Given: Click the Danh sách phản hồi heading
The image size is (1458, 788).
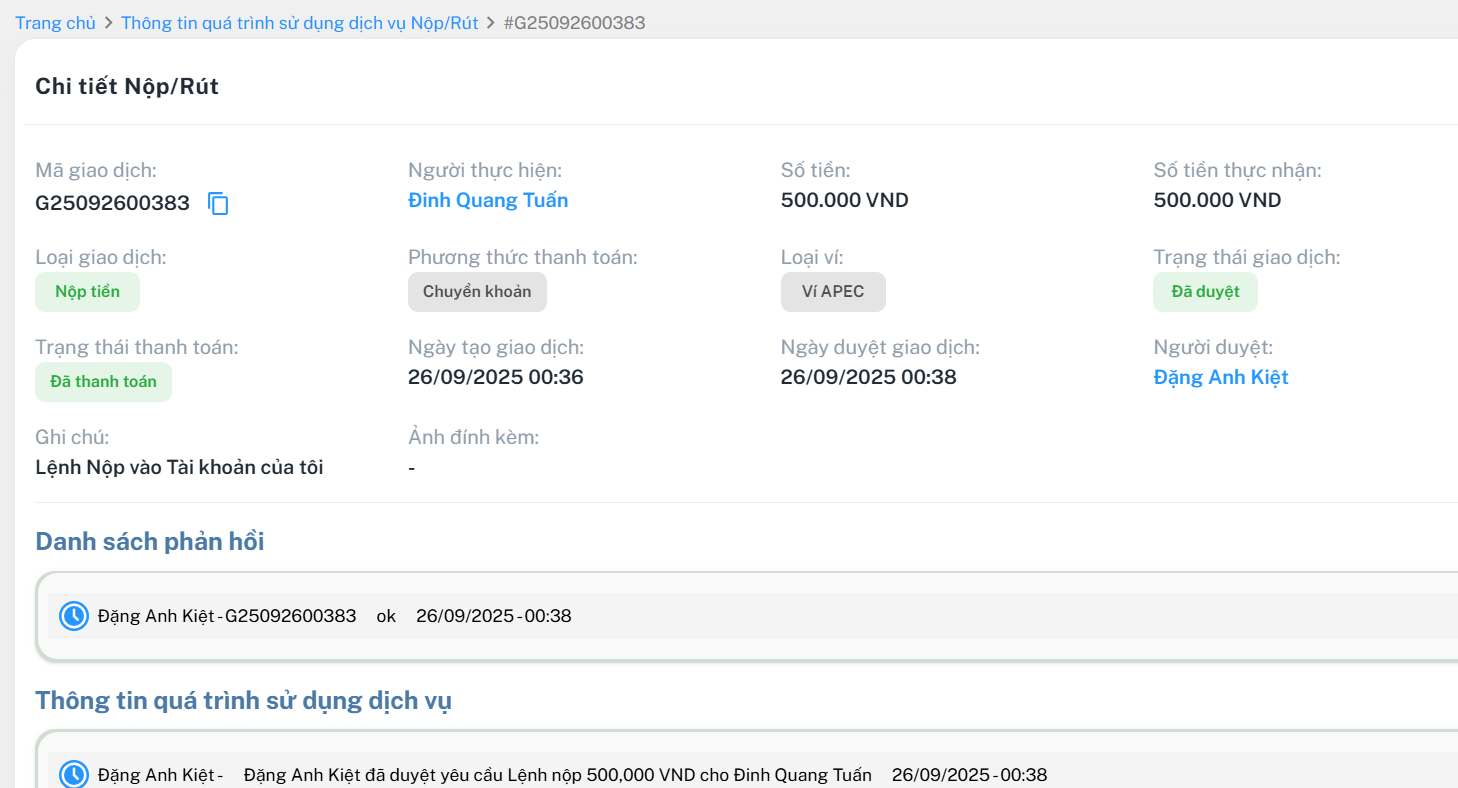Looking at the screenshot, I should [x=149, y=541].
